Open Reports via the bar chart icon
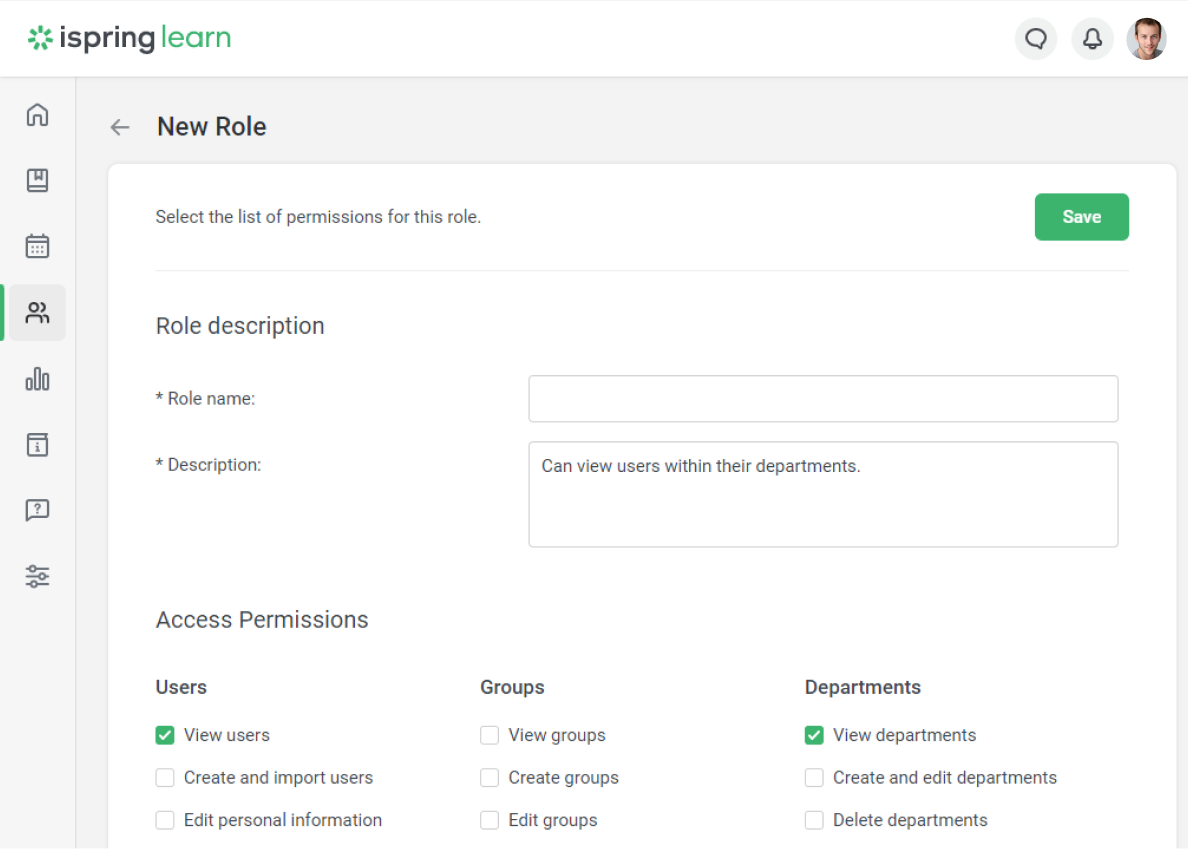 tap(37, 379)
